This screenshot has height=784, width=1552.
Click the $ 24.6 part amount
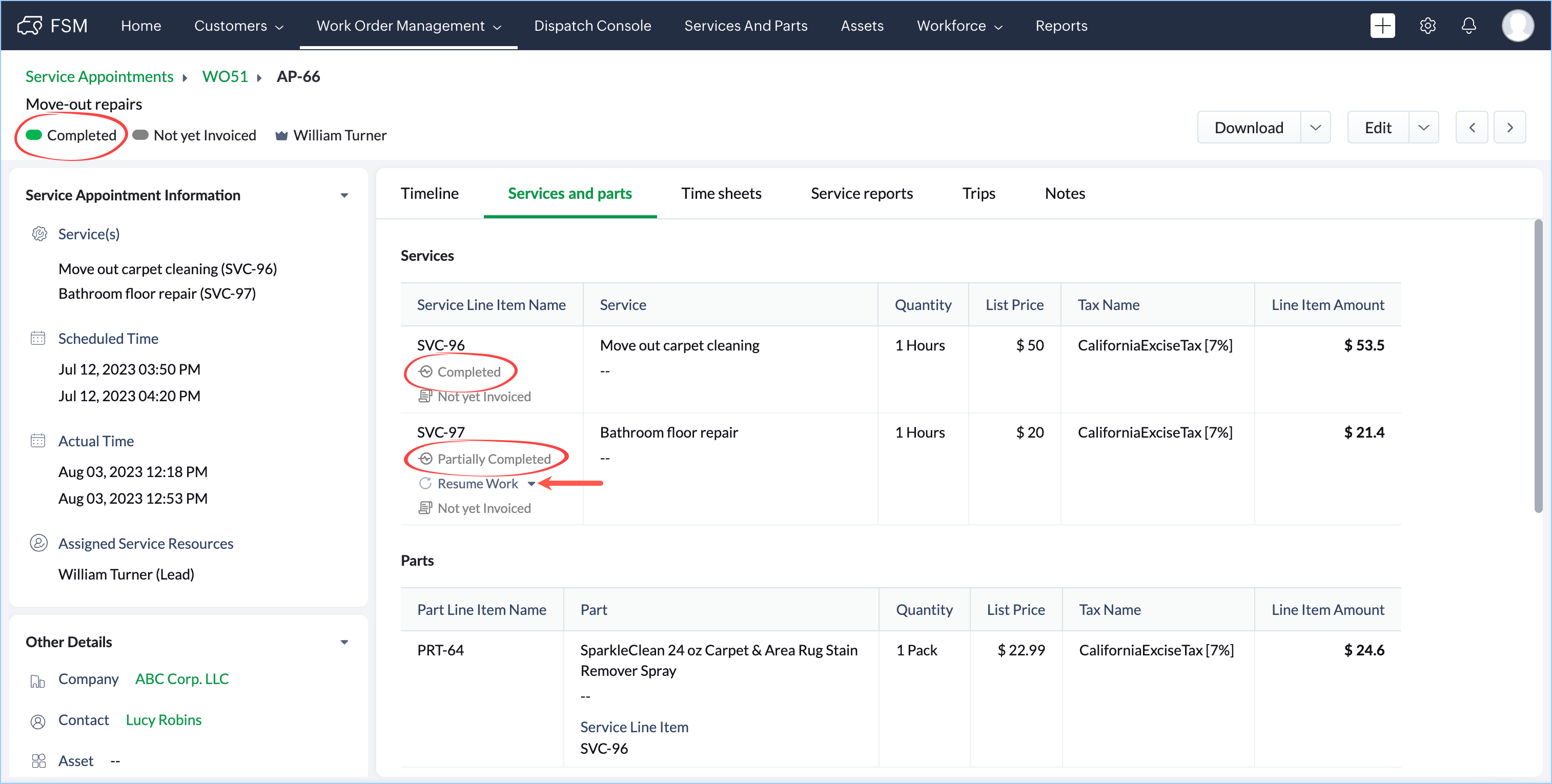point(1364,650)
